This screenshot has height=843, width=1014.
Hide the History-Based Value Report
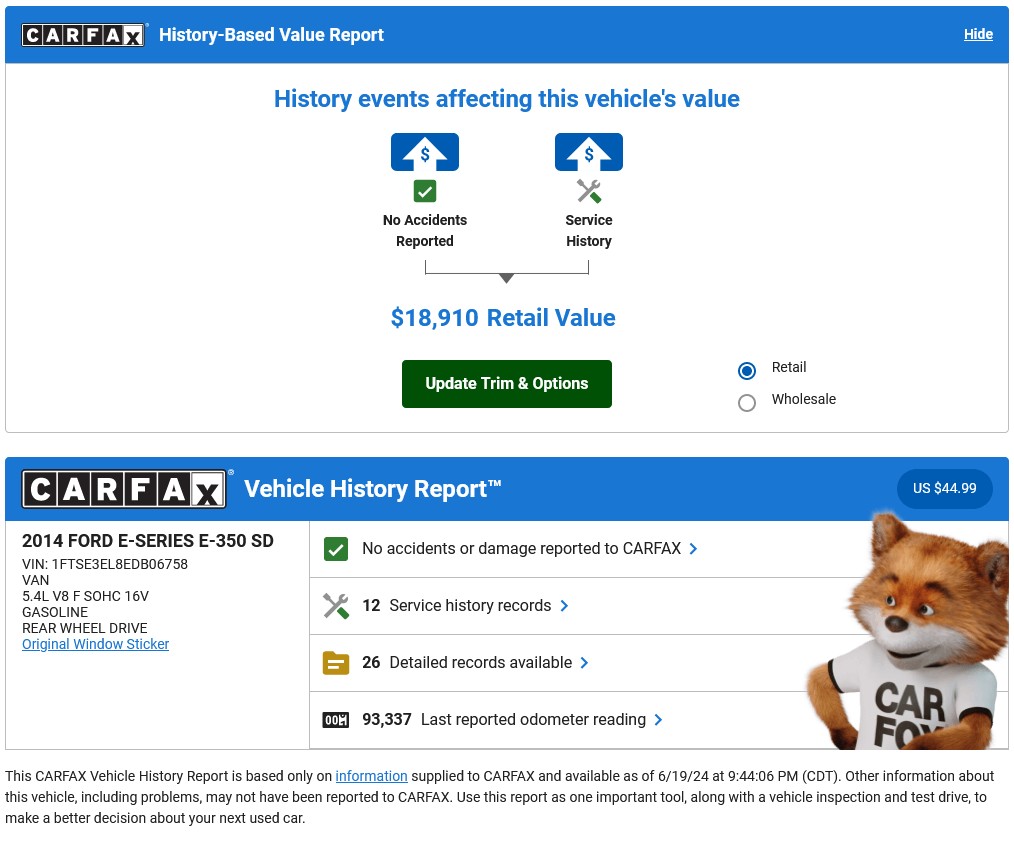pos(978,34)
